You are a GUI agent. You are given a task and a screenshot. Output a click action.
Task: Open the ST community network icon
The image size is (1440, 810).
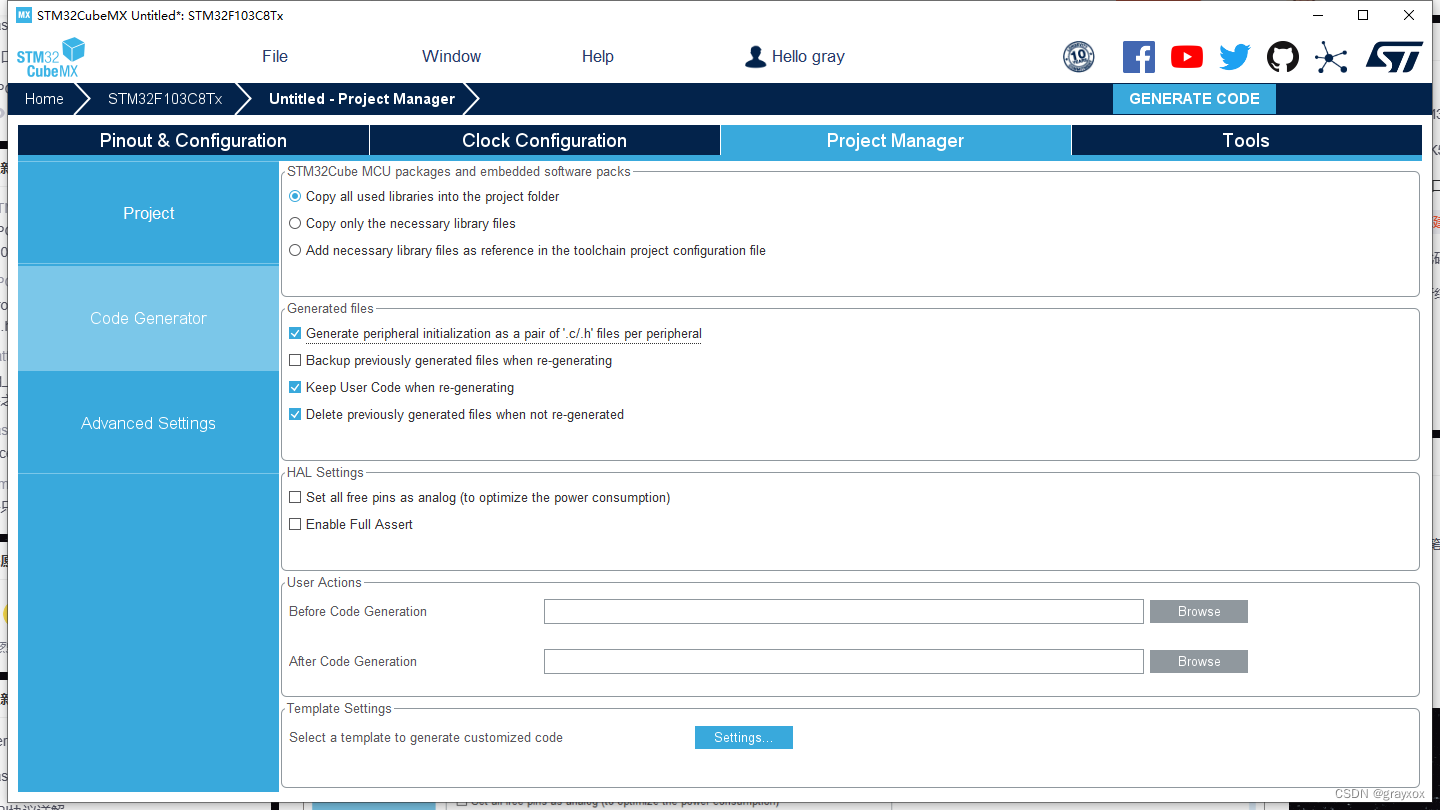tap(1331, 57)
